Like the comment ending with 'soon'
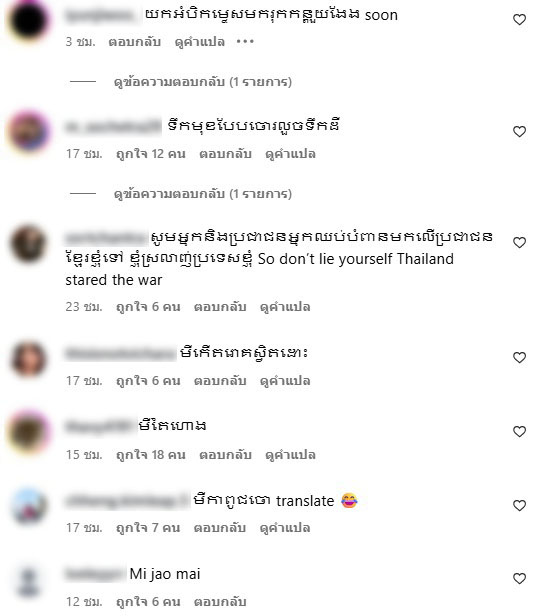 point(519,19)
